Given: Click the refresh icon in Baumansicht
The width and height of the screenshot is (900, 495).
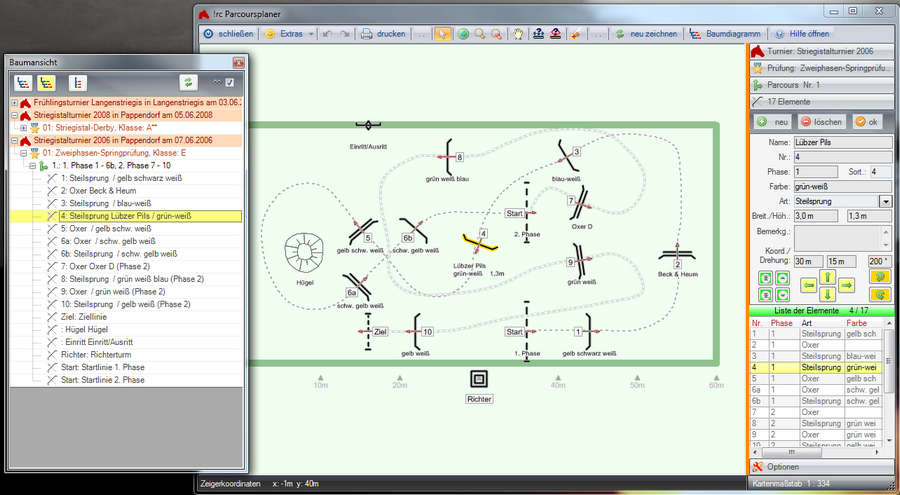Looking at the screenshot, I should [x=188, y=83].
